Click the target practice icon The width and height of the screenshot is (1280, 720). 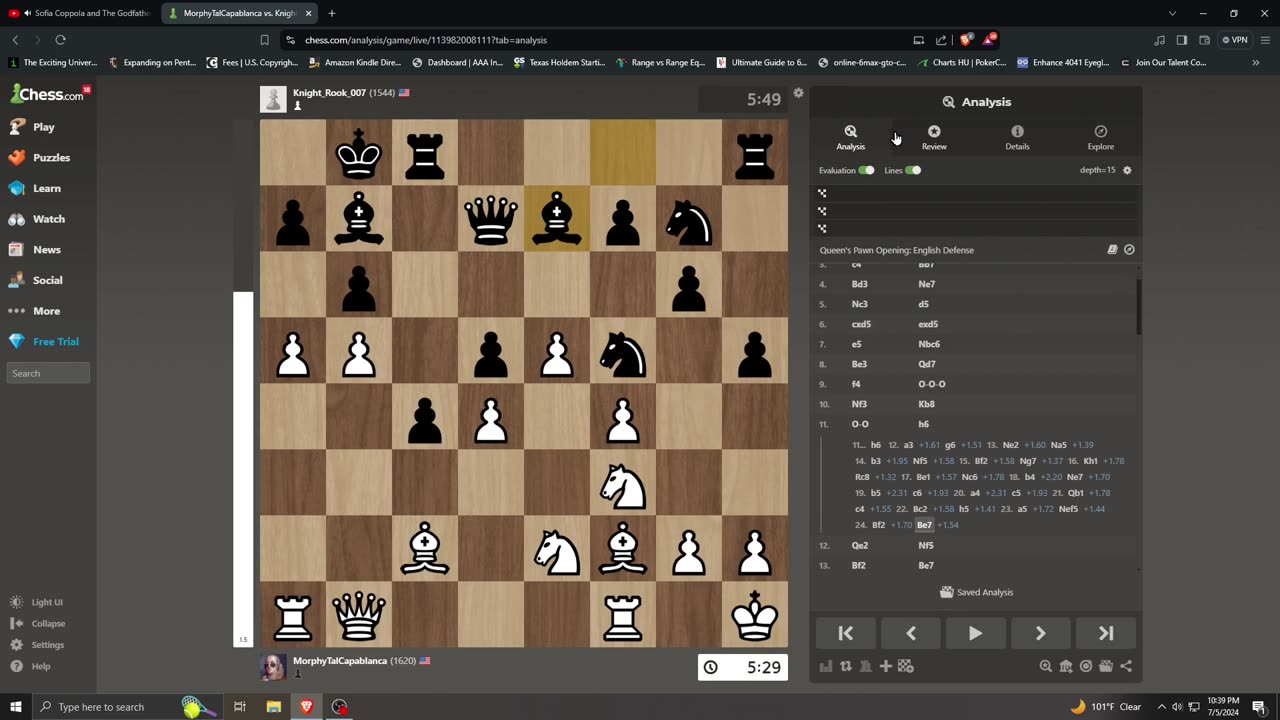(x=1086, y=666)
